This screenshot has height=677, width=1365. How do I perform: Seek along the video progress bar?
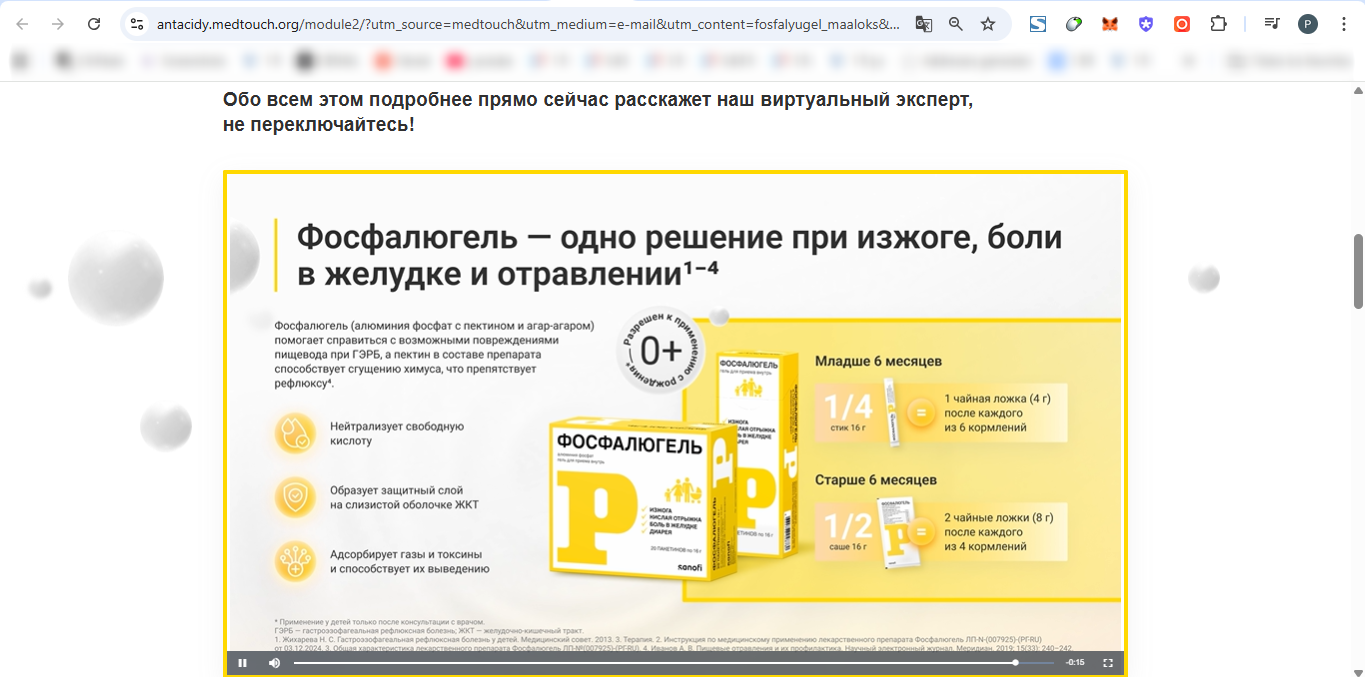coord(674,662)
